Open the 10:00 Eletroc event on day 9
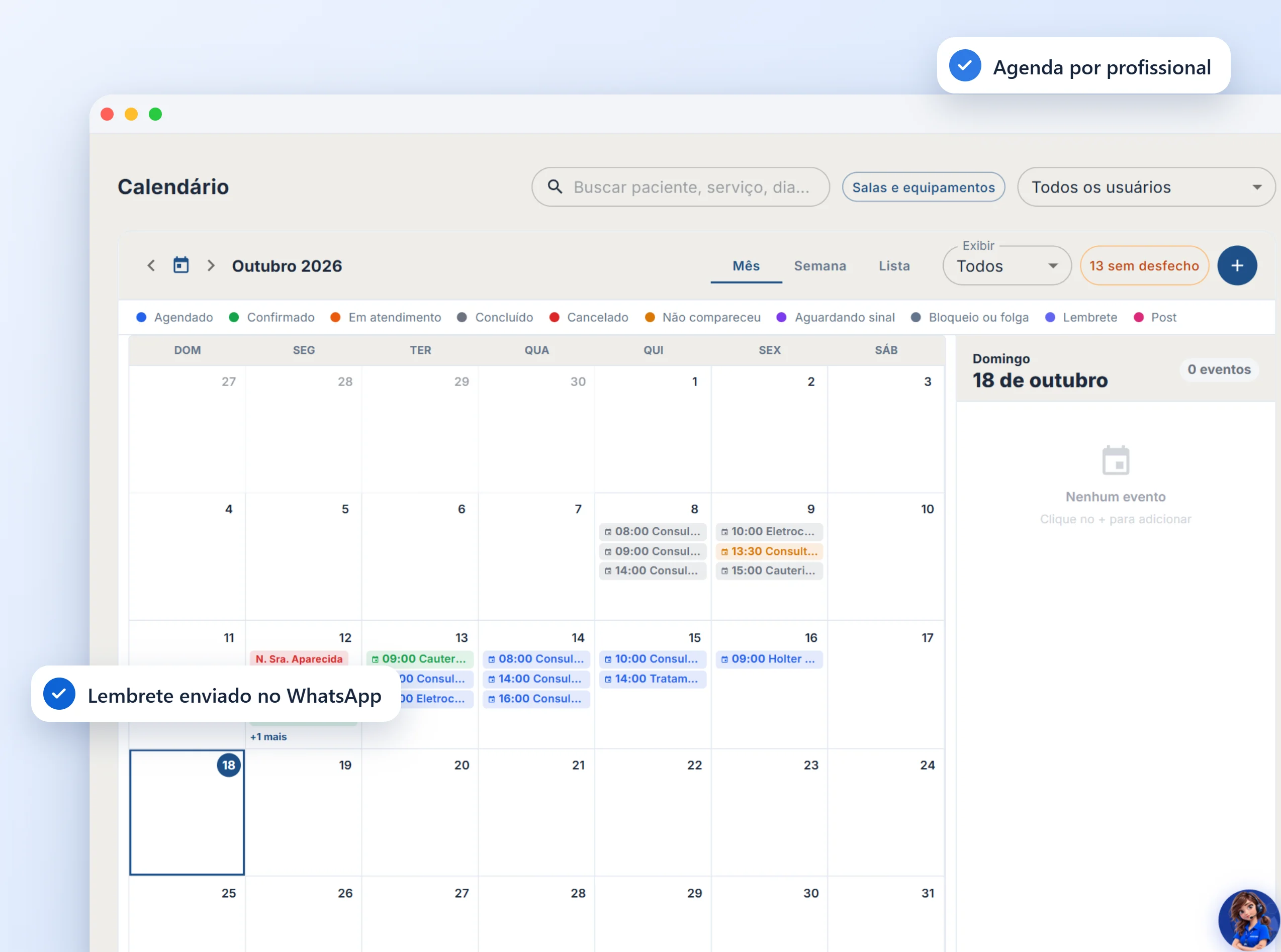1281x952 pixels. (769, 531)
